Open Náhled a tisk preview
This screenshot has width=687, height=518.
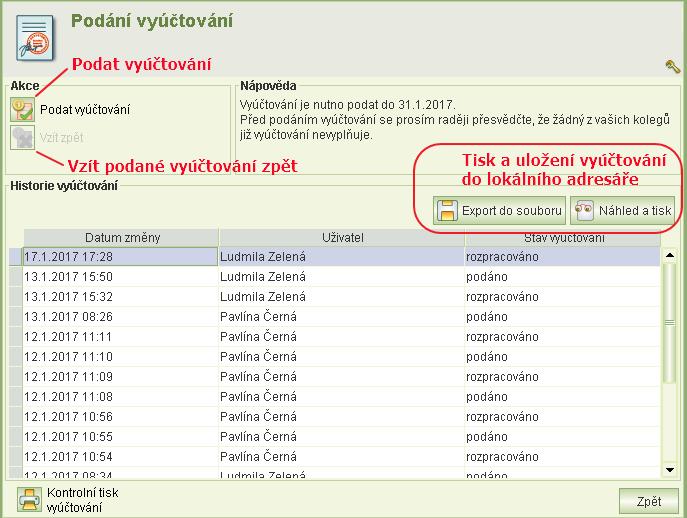click(x=622, y=211)
